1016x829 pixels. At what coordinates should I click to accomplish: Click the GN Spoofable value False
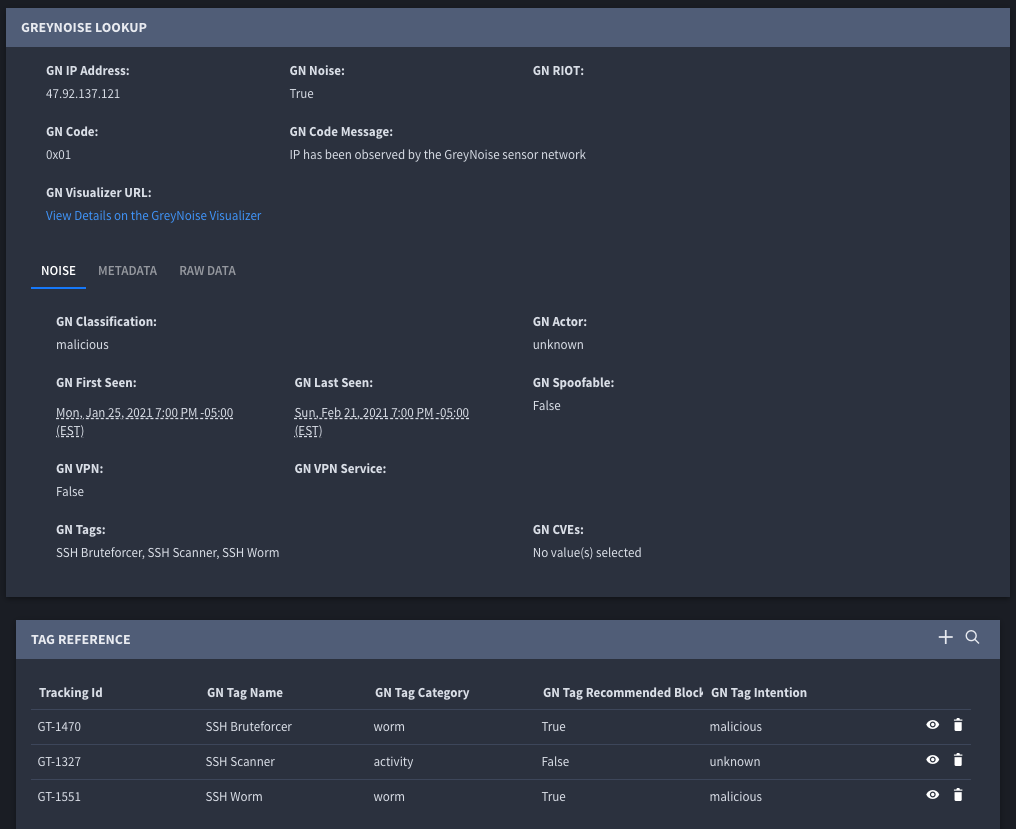tap(546, 406)
